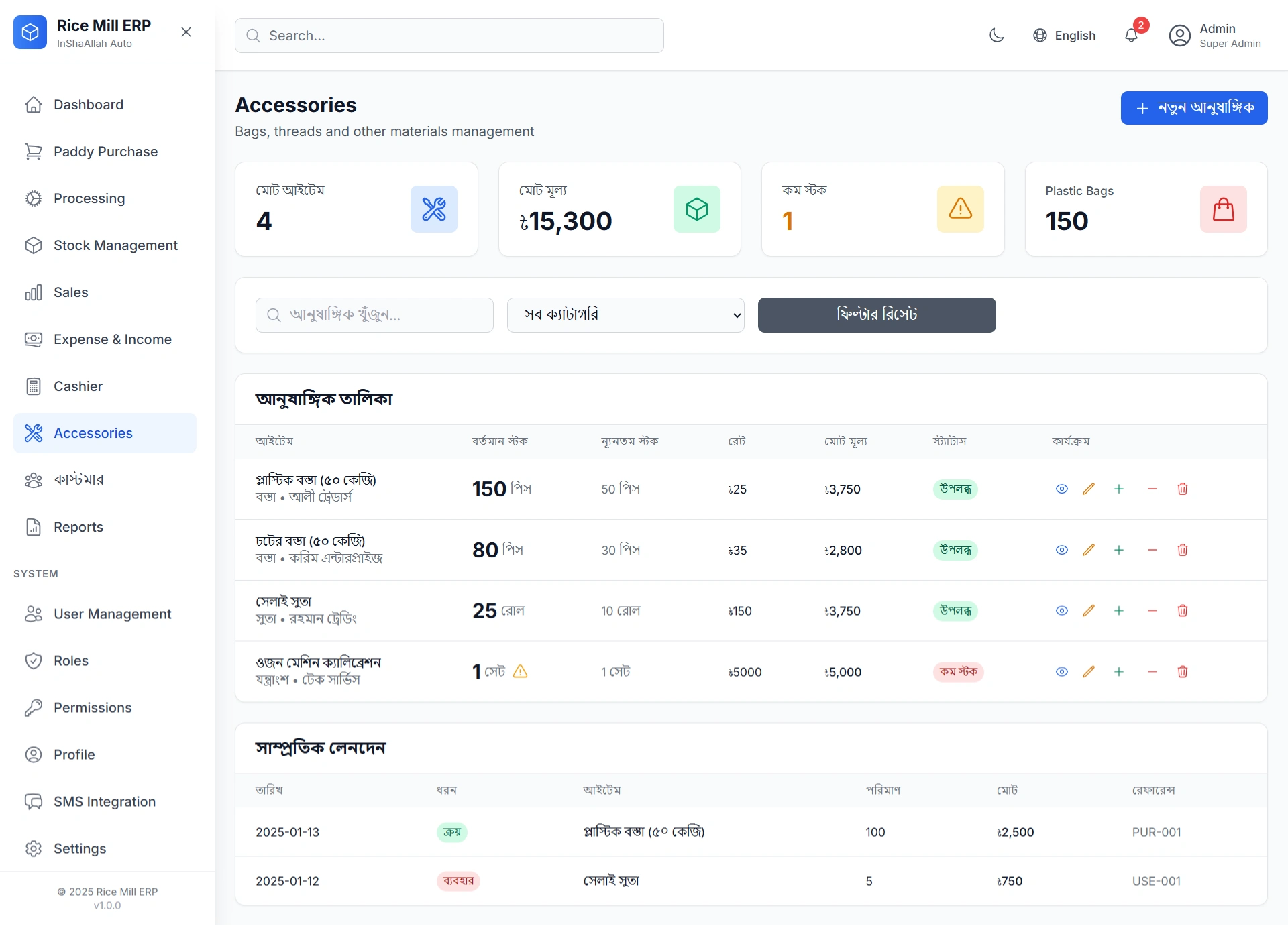Open the English language selector
Screen dimensions: 1288x926
(1065, 36)
